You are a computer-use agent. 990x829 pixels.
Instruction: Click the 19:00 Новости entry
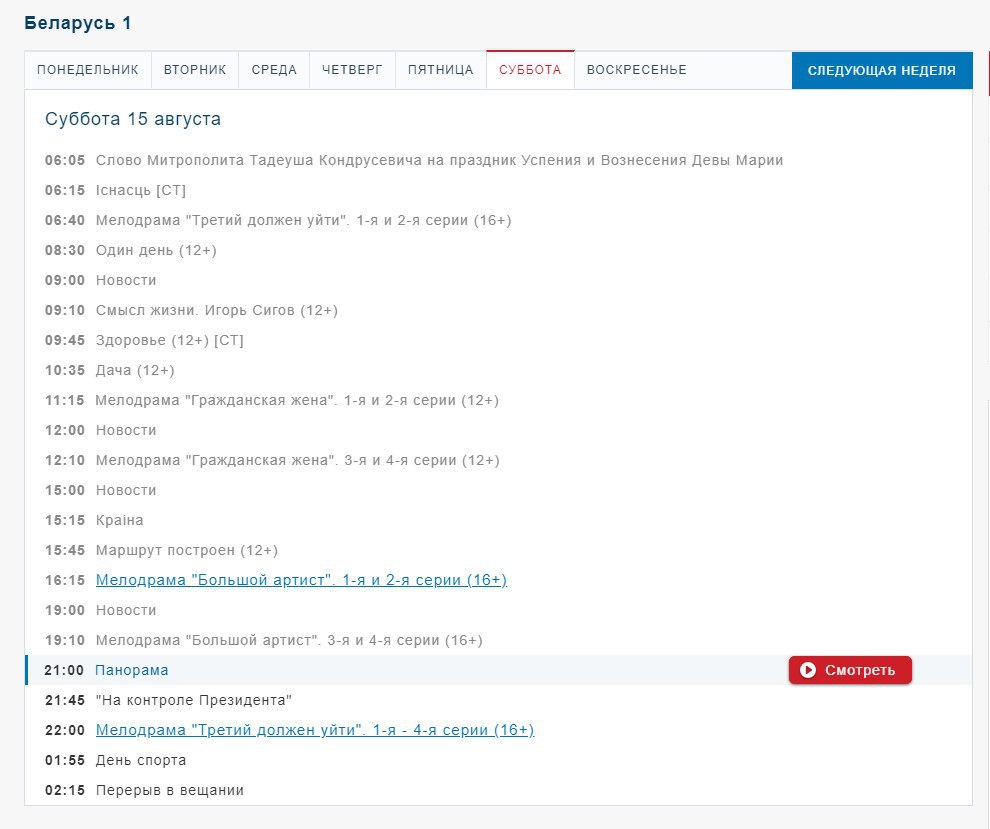coord(100,610)
